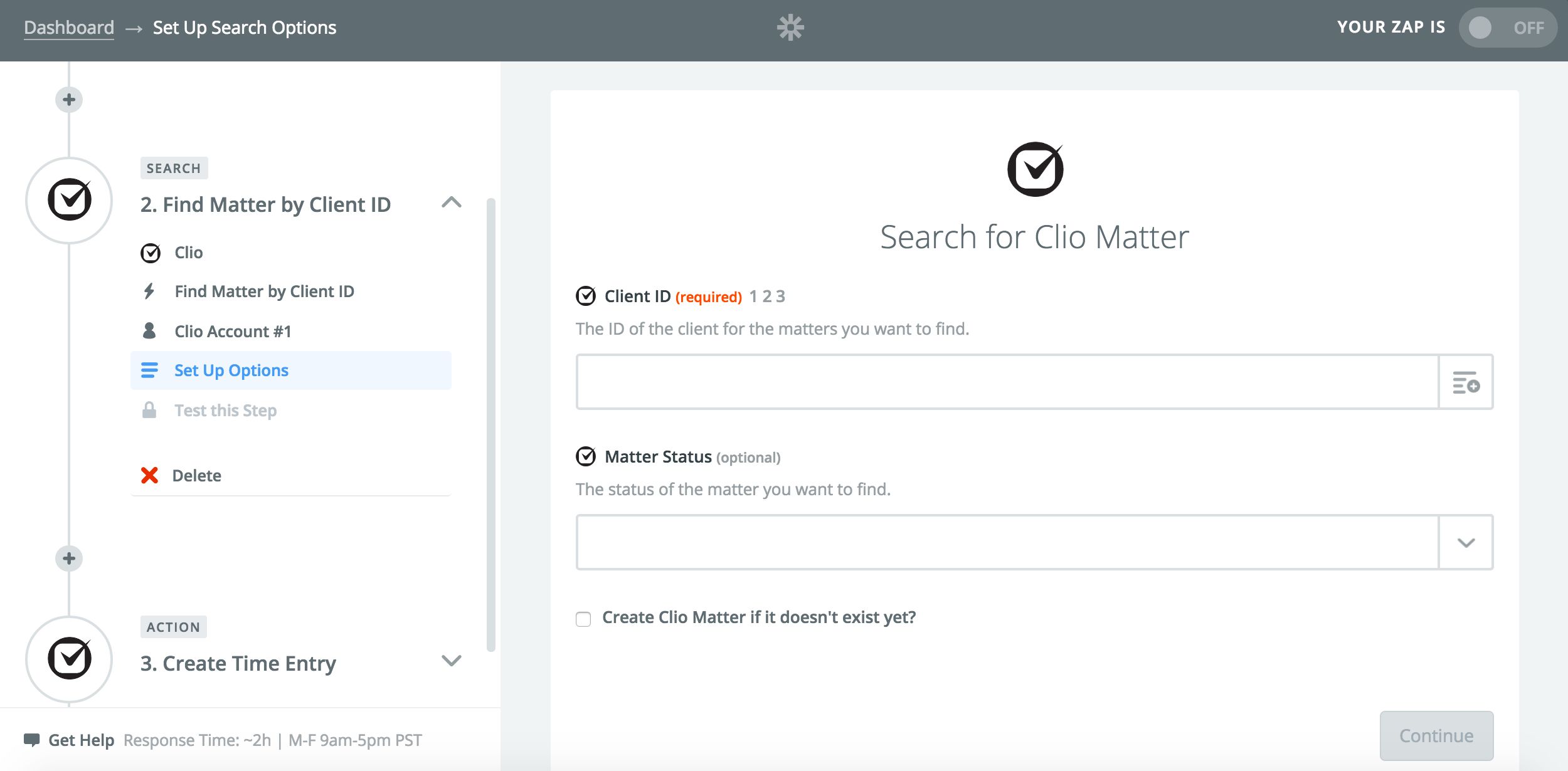1568x771 pixels.
Task: Click the Continue button
Action: (1436, 735)
